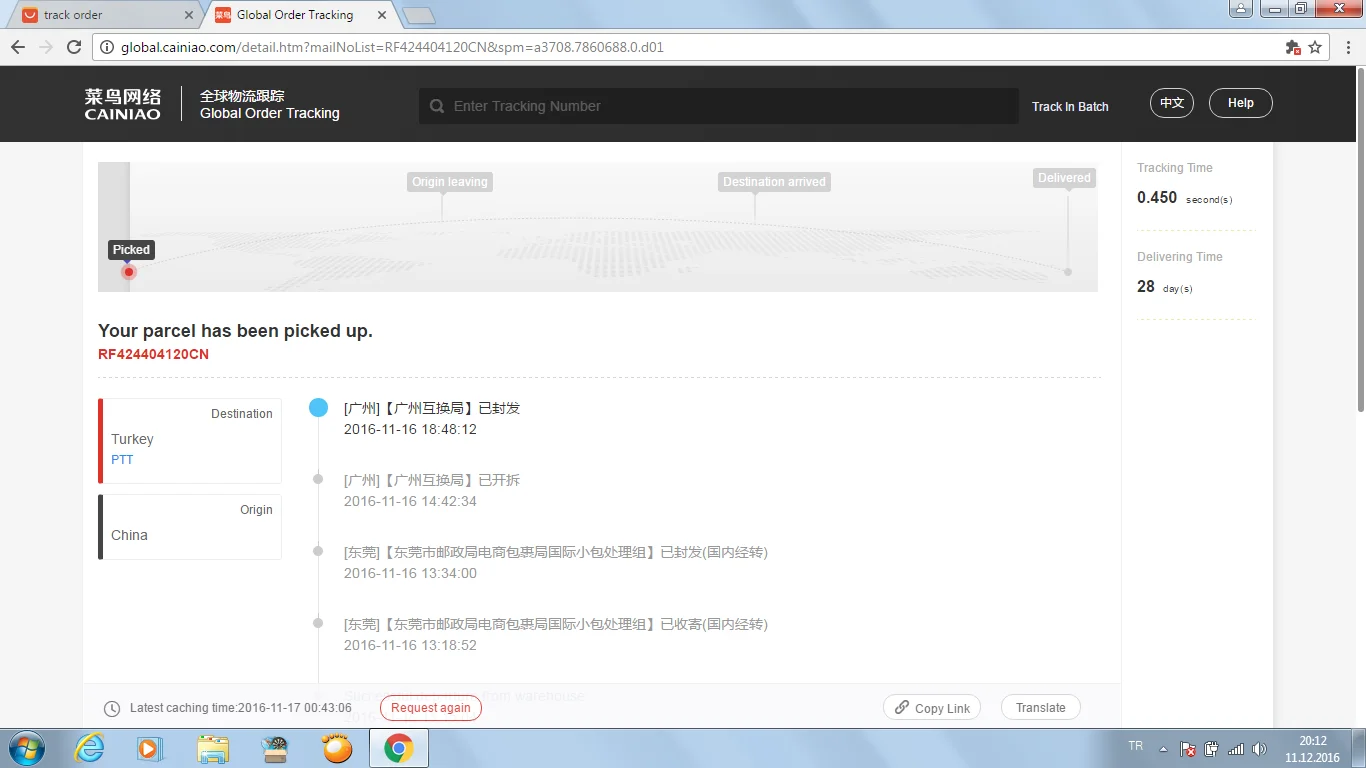Click the Request again button
This screenshot has width=1366, height=768.
(431, 708)
